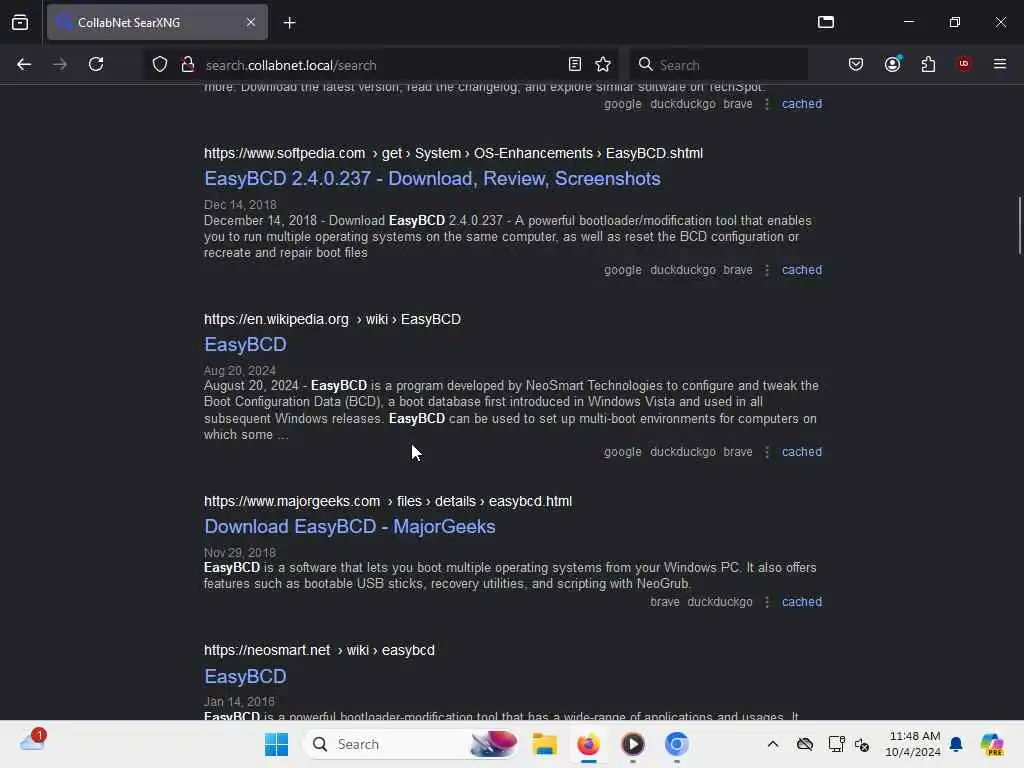Open a new tab with plus
Image resolution: width=1024 pixels, height=768 pixels.
tap(289, 23)
